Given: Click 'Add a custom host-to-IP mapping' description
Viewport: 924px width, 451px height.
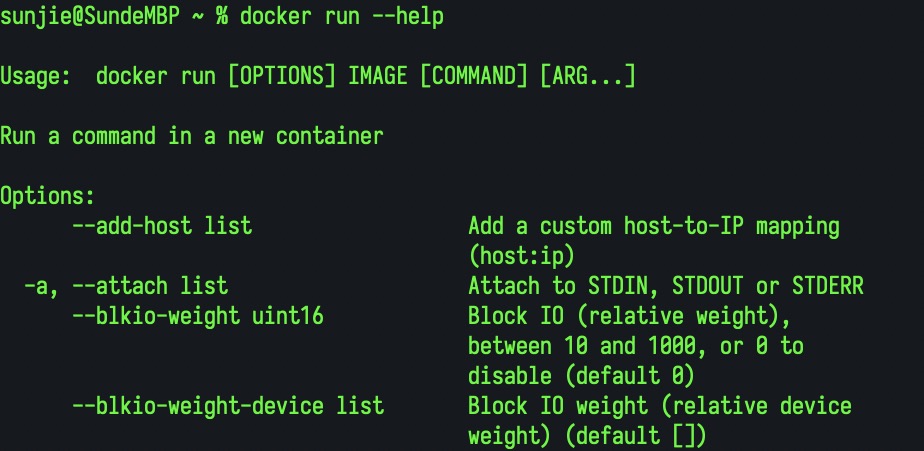Looking at the screenshot, I should pos(654,226).
